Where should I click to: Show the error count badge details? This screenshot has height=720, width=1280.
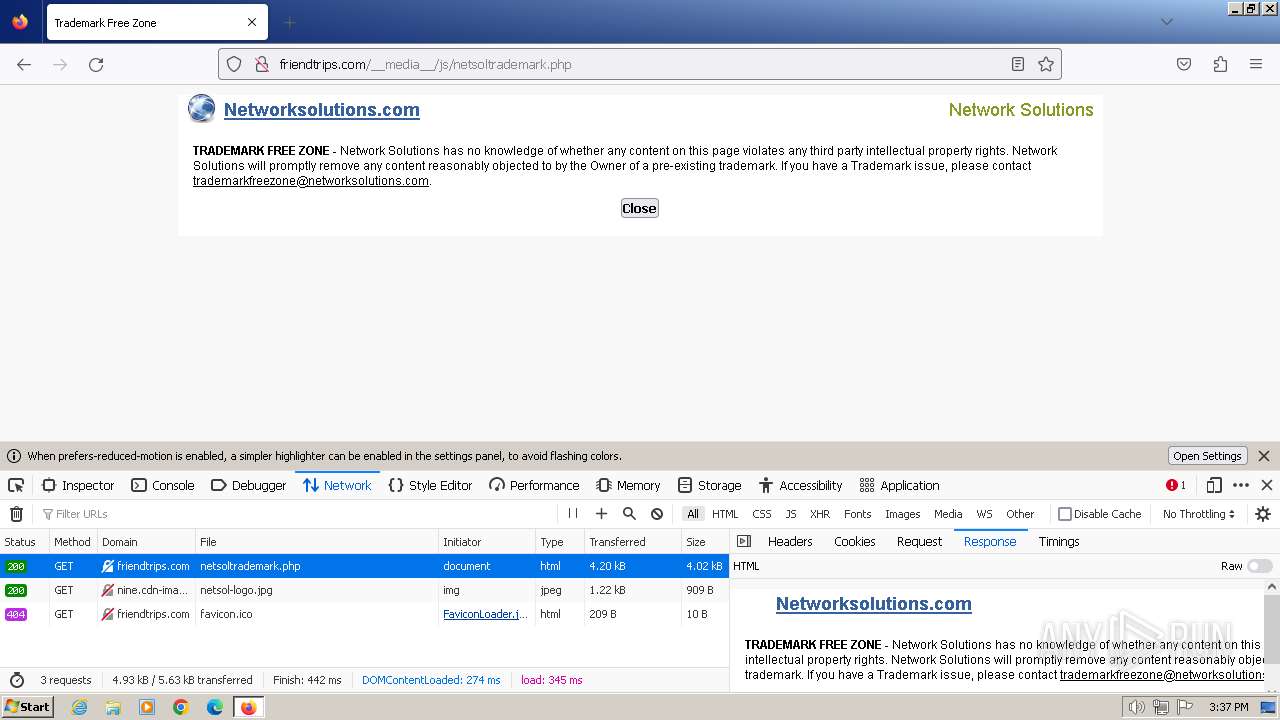click(x=1176, y=485)
